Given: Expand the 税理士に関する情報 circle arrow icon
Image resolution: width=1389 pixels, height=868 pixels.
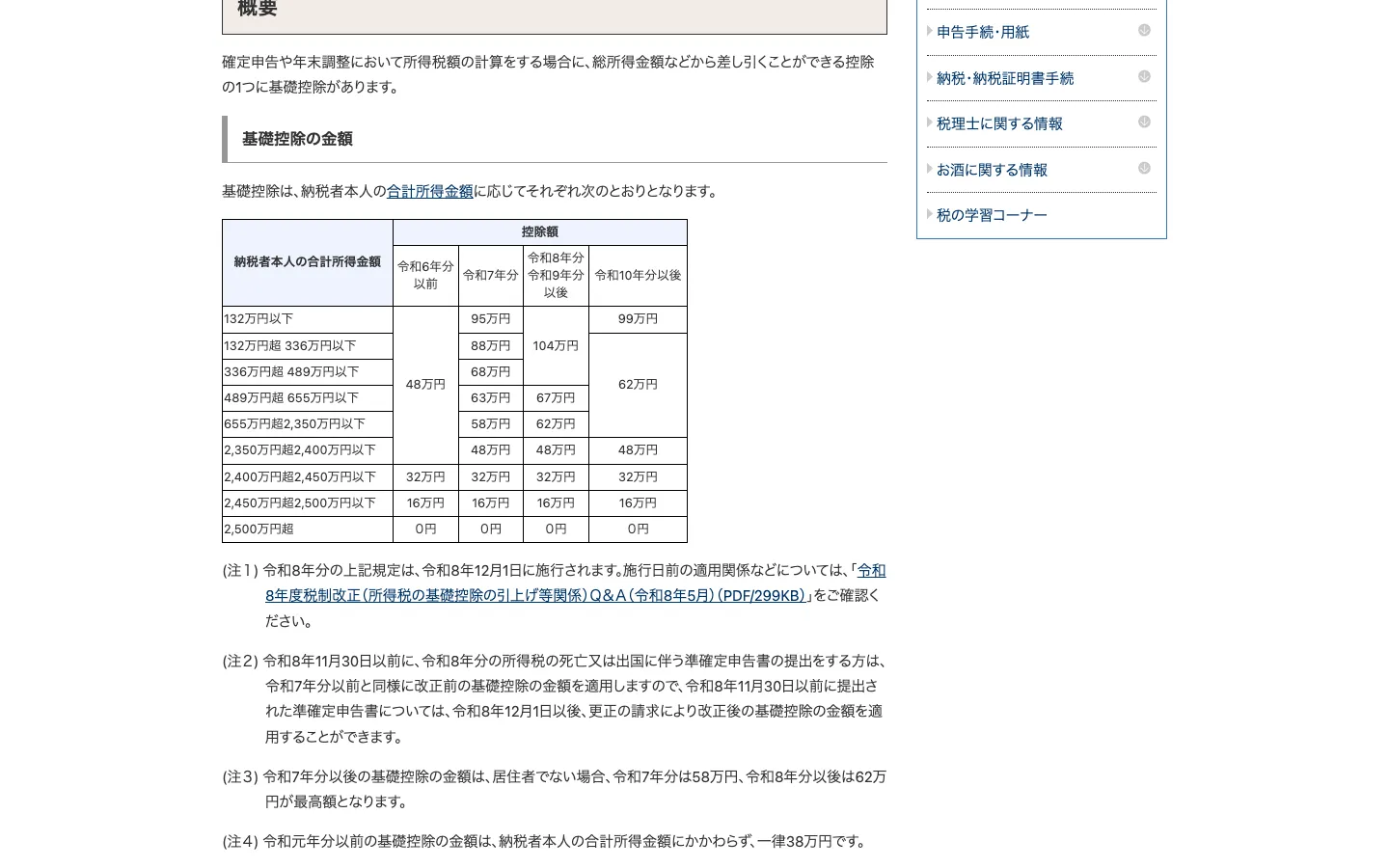Looking at the screenshot, I should tap(1144, 122).
